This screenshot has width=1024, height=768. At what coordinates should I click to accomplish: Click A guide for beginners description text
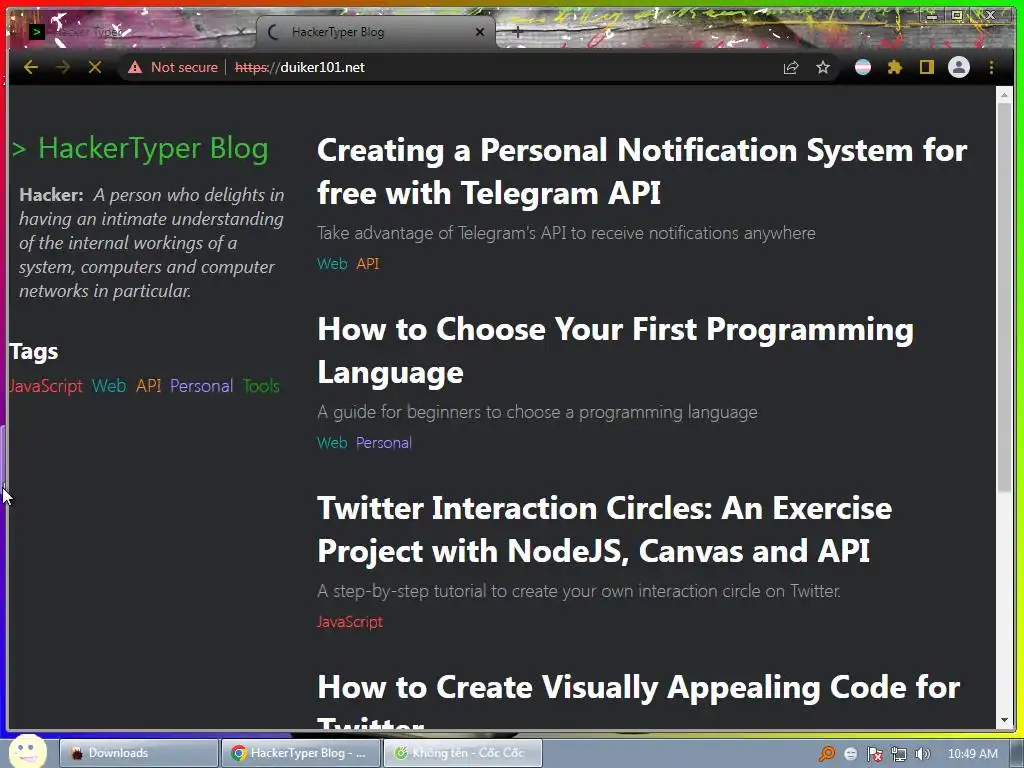(537, 412)
